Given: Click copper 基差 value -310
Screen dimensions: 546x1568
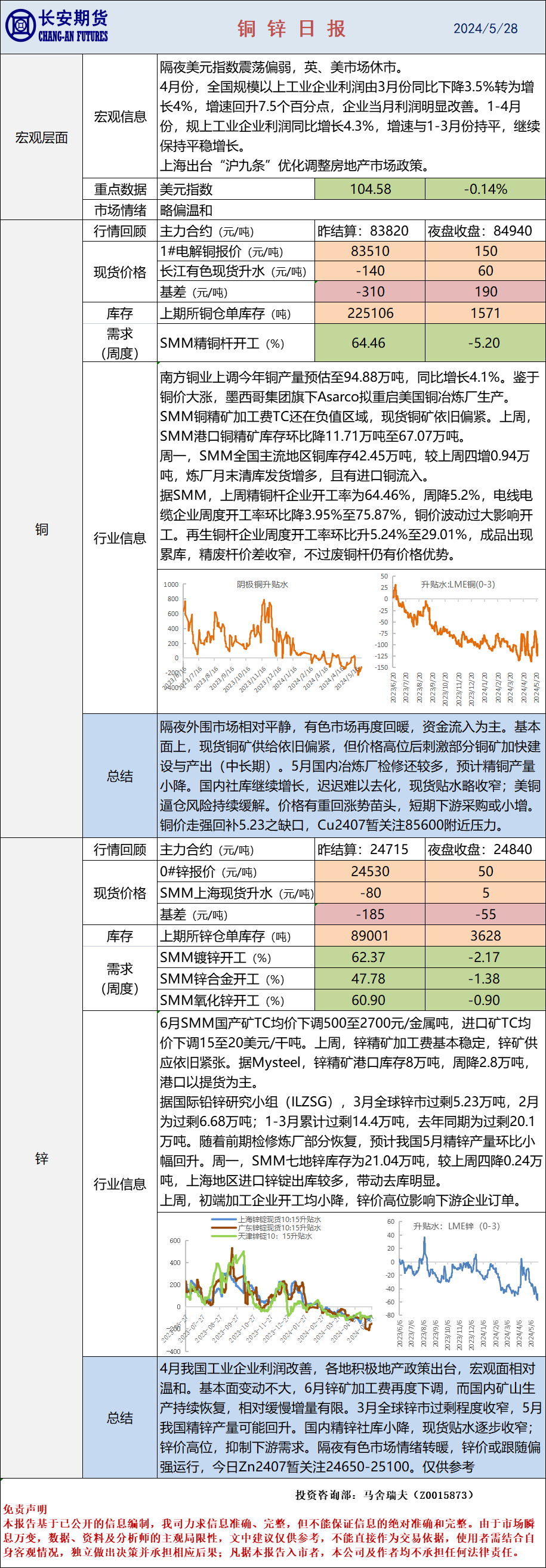Looking at the screenshot, I should [370, 292].
